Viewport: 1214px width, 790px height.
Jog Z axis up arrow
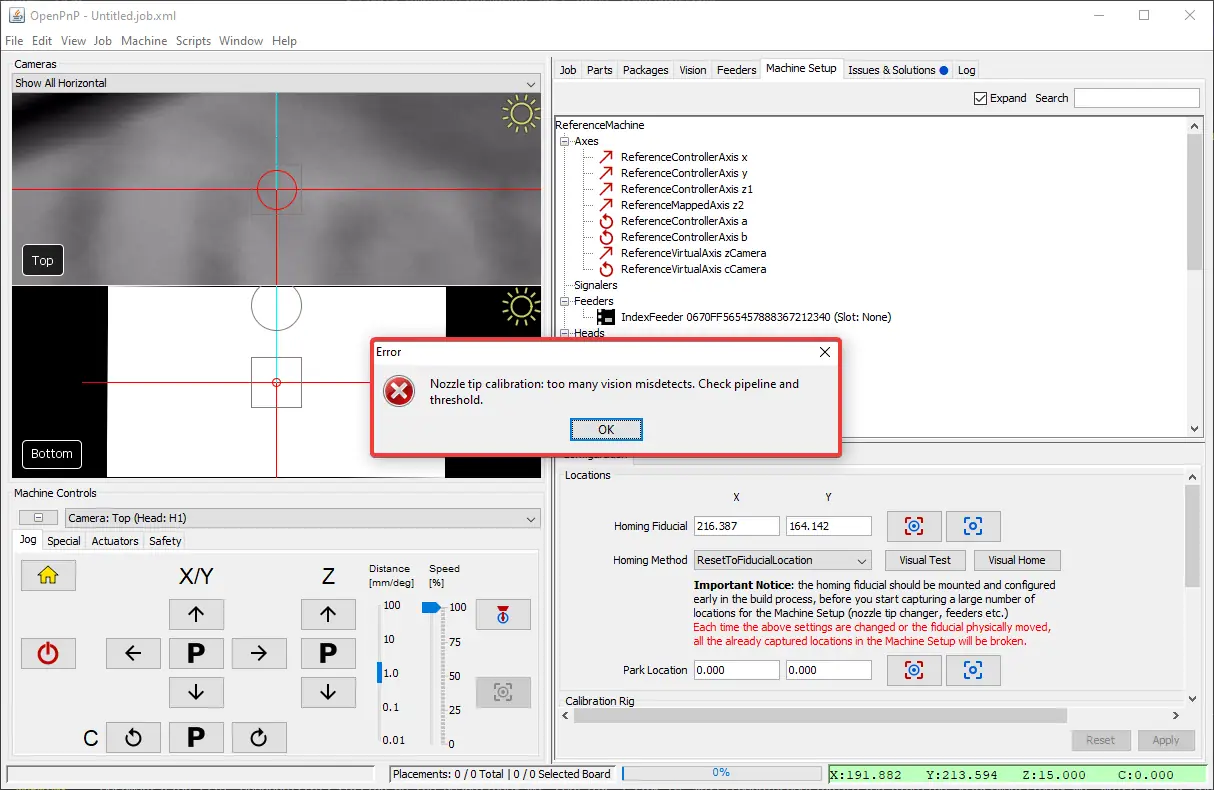(x=327, y=614)
